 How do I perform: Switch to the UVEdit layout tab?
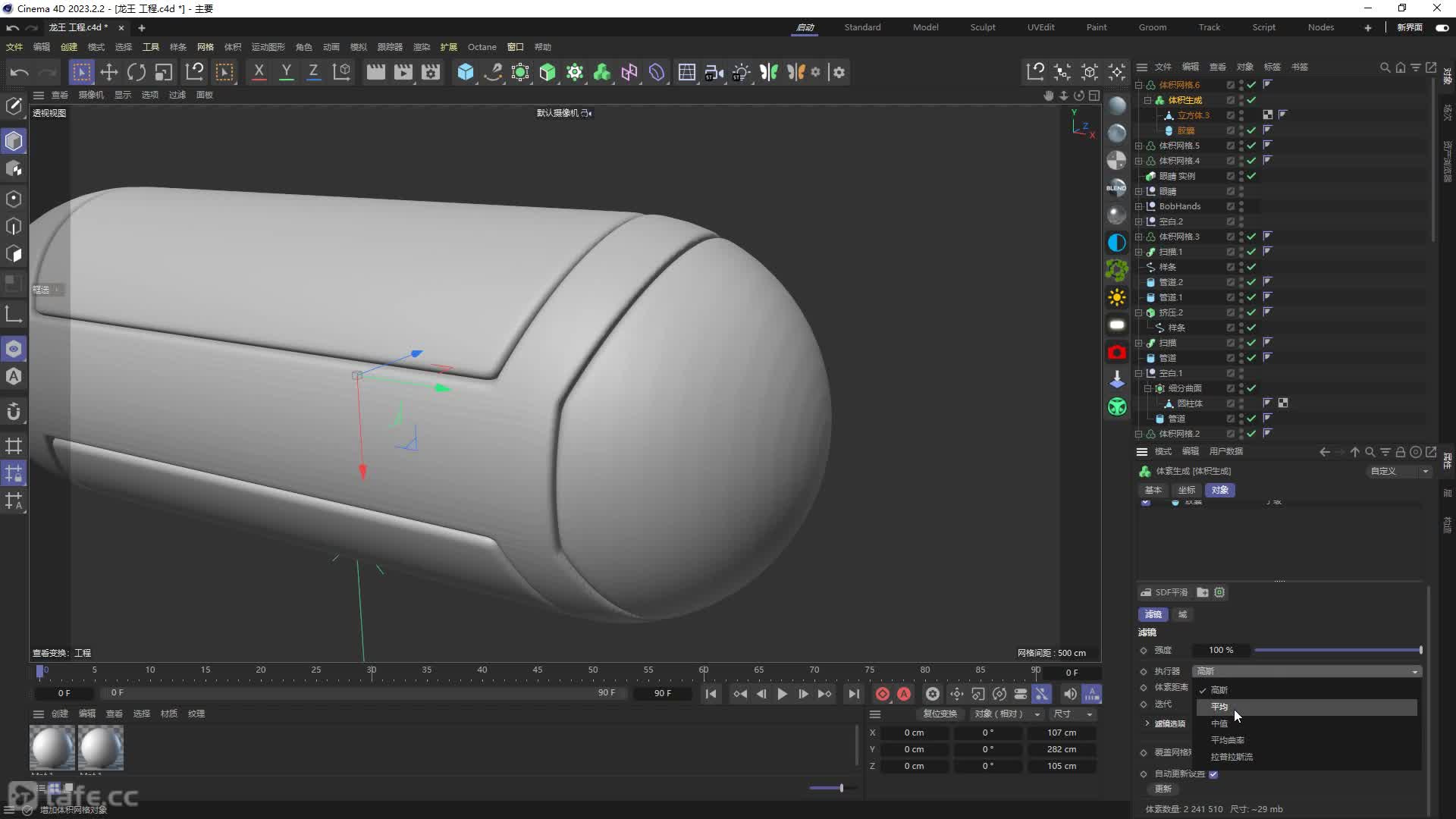click(1040, 27)
